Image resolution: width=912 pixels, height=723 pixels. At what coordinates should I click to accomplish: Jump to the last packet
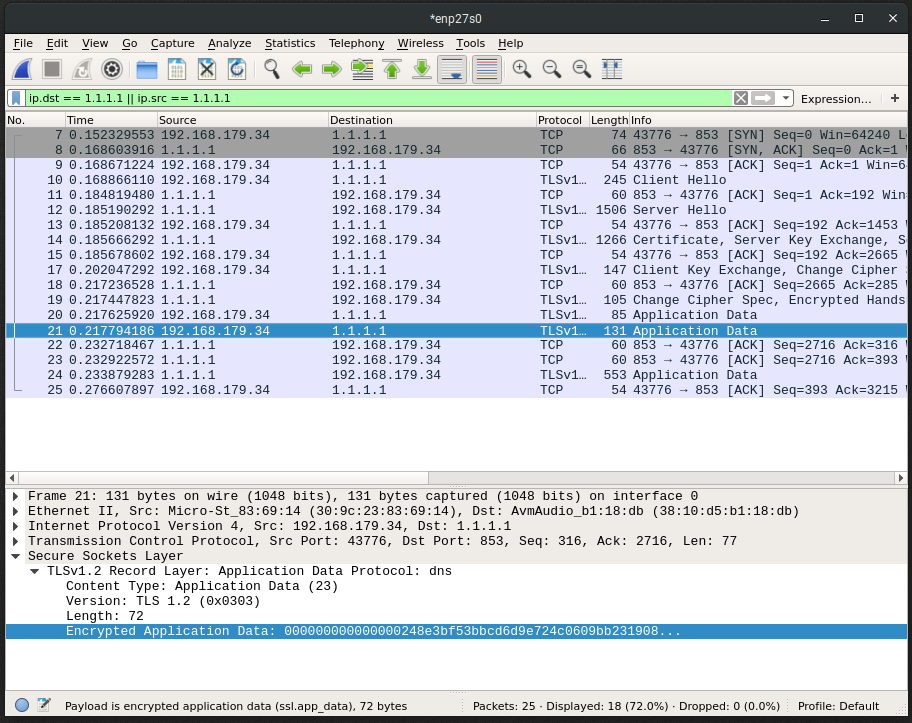(422, 69)
